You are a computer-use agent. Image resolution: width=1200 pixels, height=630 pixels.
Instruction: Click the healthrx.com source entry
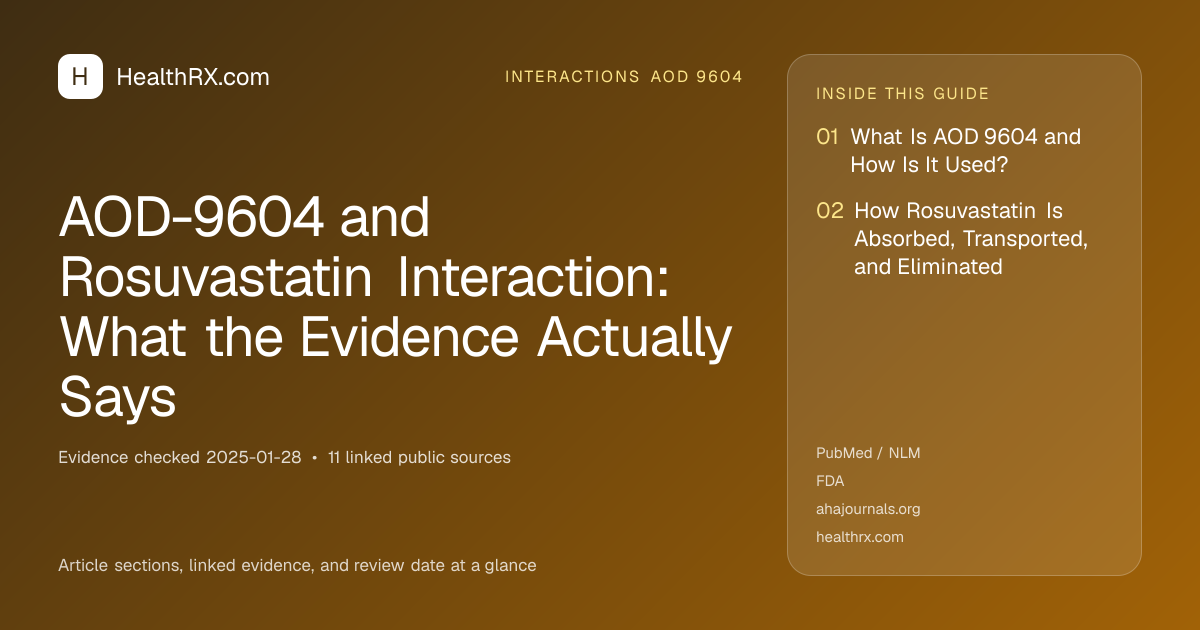[860, 537]
